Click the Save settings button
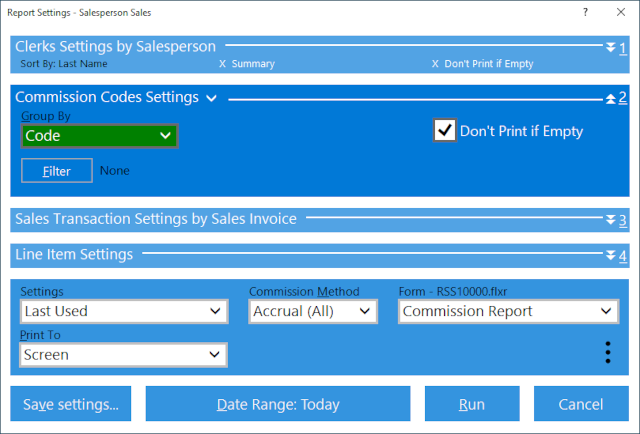Viewport: 640px width, 434px height. click(71, 405)
